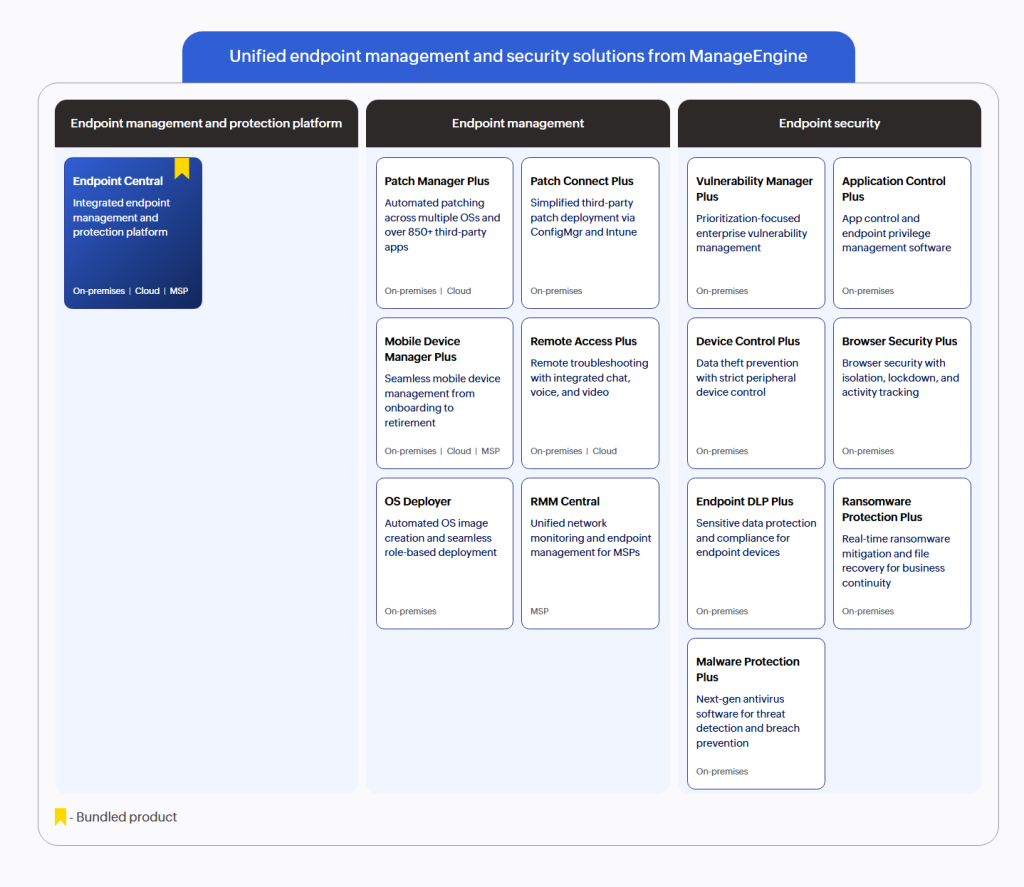
Task: Click 'On-premises' under Device Control Plus
Action: pos(722,451)
